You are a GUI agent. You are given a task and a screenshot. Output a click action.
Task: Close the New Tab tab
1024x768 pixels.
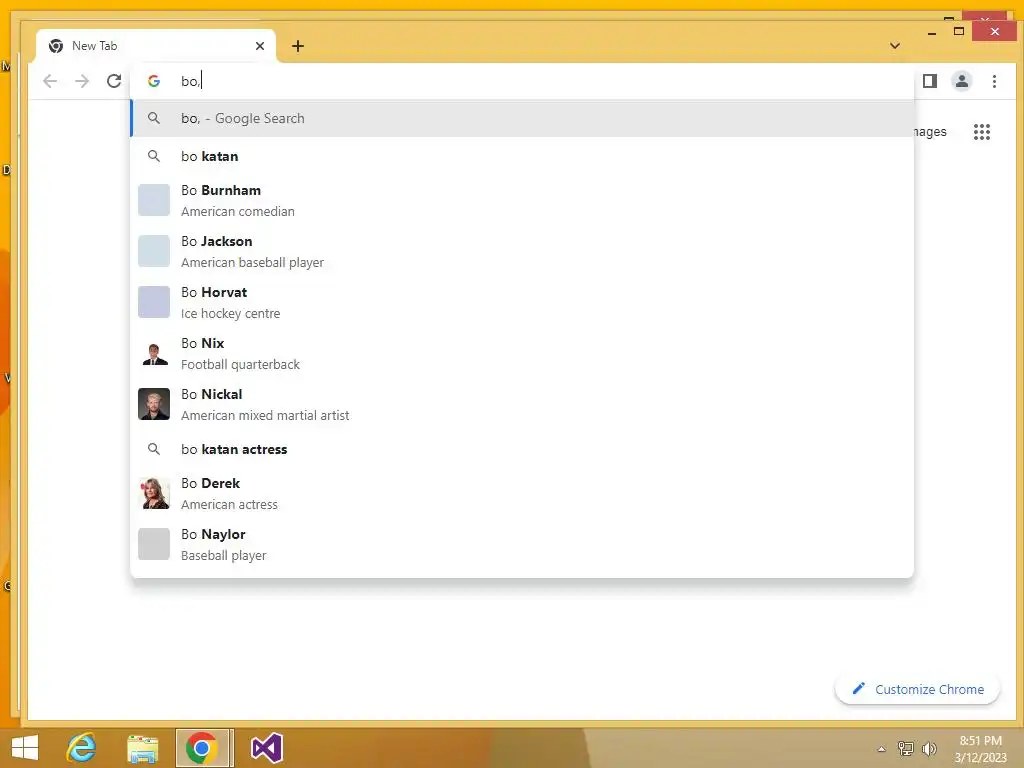[x=260, y=46]
